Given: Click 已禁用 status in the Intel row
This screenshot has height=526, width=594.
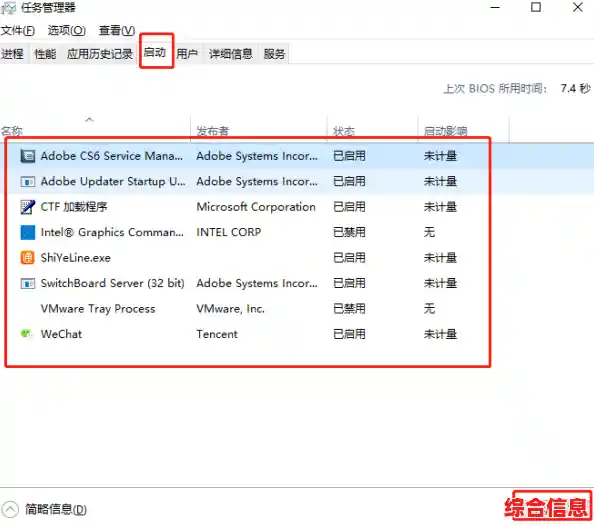Looking at the screenshot, I should [x=349, y=232].
